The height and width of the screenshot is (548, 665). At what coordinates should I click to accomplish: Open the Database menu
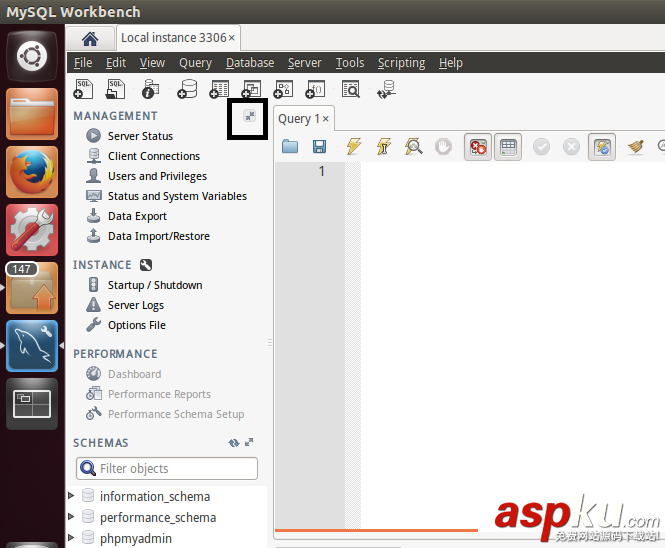250,63
